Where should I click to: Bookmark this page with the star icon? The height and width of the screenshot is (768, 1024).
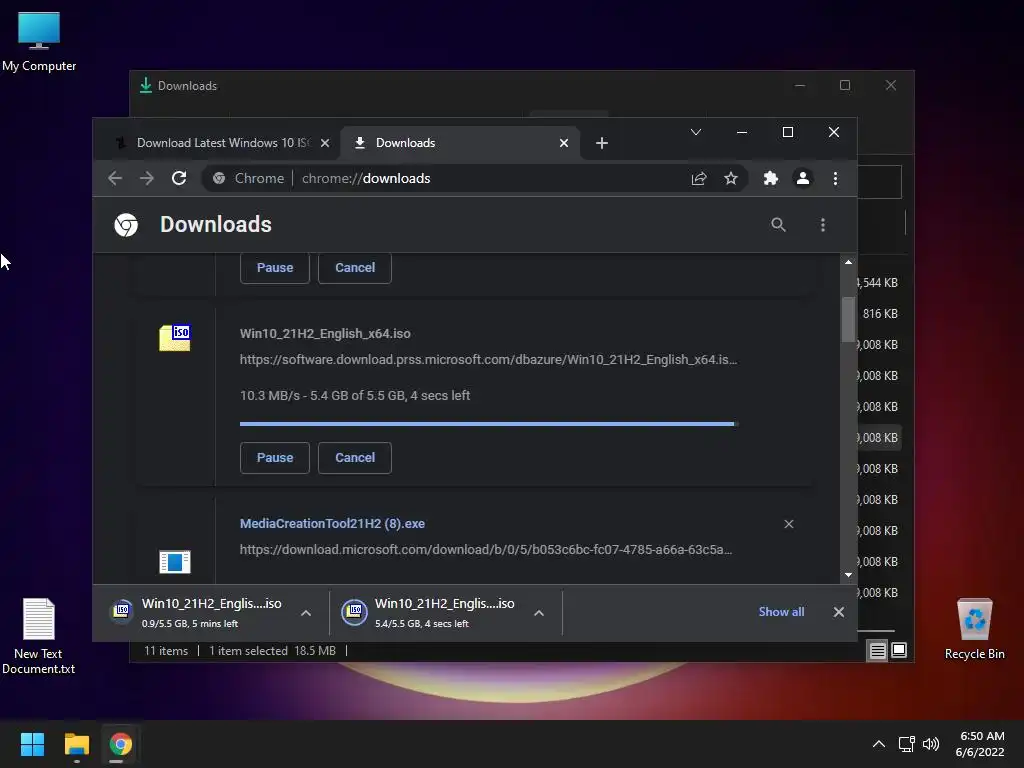pos(731,178)
